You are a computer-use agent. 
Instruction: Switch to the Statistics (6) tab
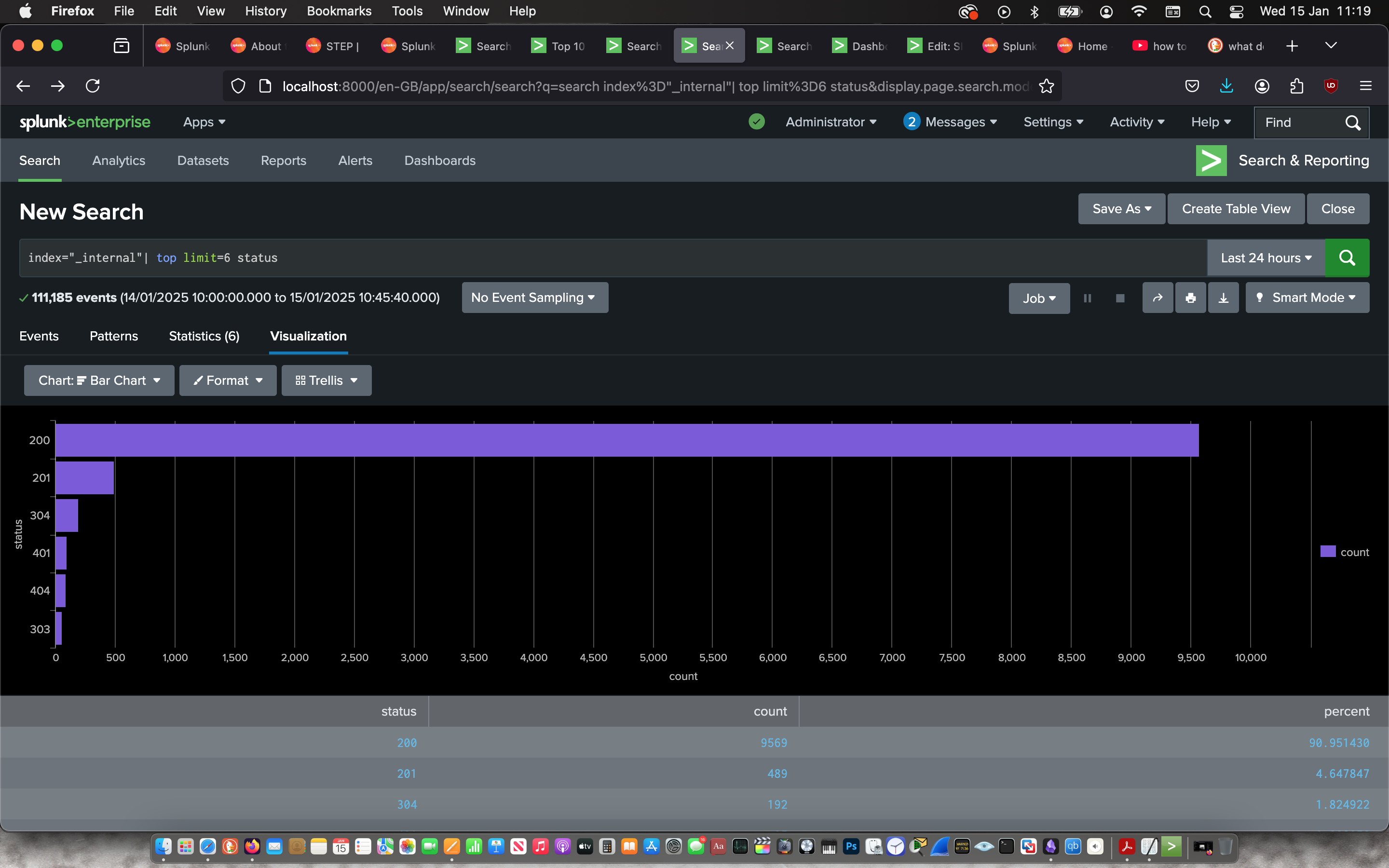(204, 336)
